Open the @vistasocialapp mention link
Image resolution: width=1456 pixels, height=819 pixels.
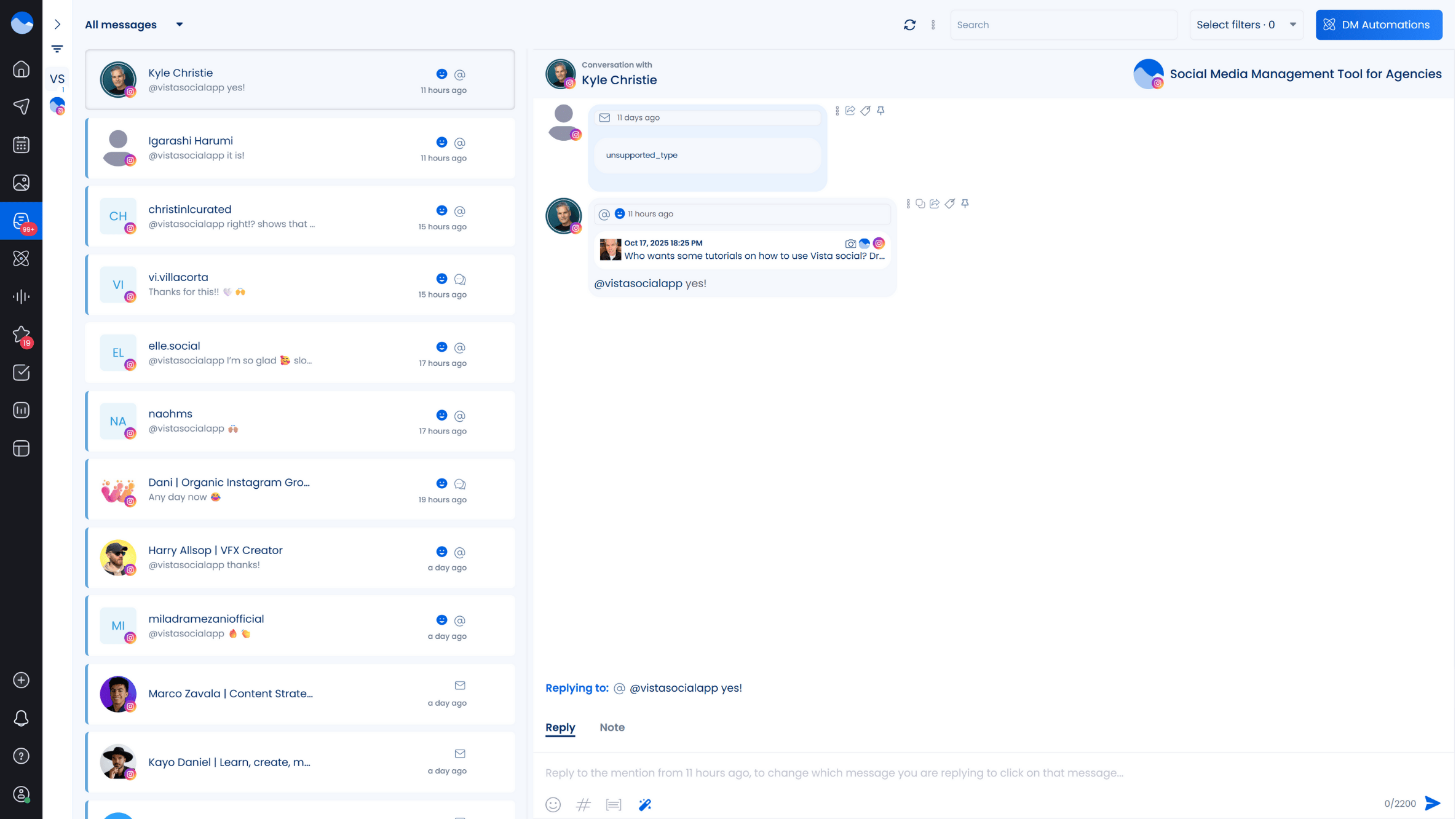pos(638,283)
